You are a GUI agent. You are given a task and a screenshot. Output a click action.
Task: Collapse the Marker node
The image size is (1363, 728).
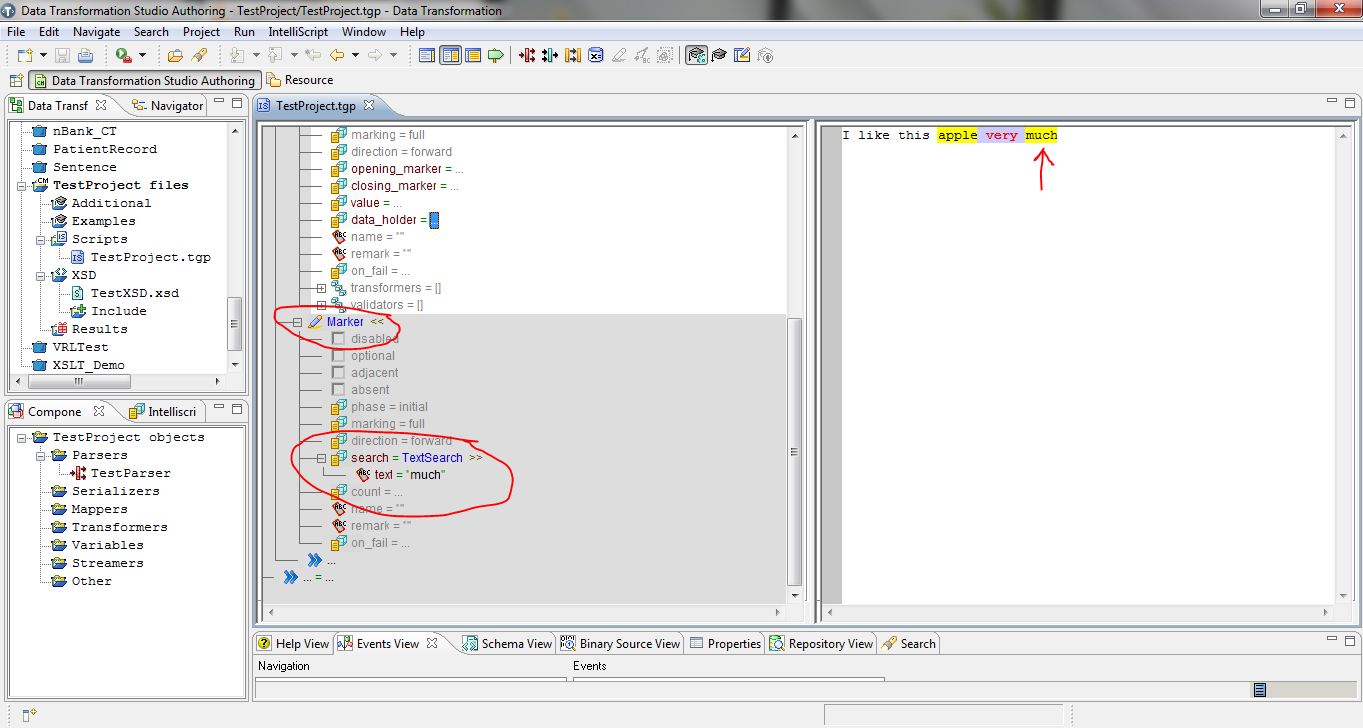tap(297, 322)
